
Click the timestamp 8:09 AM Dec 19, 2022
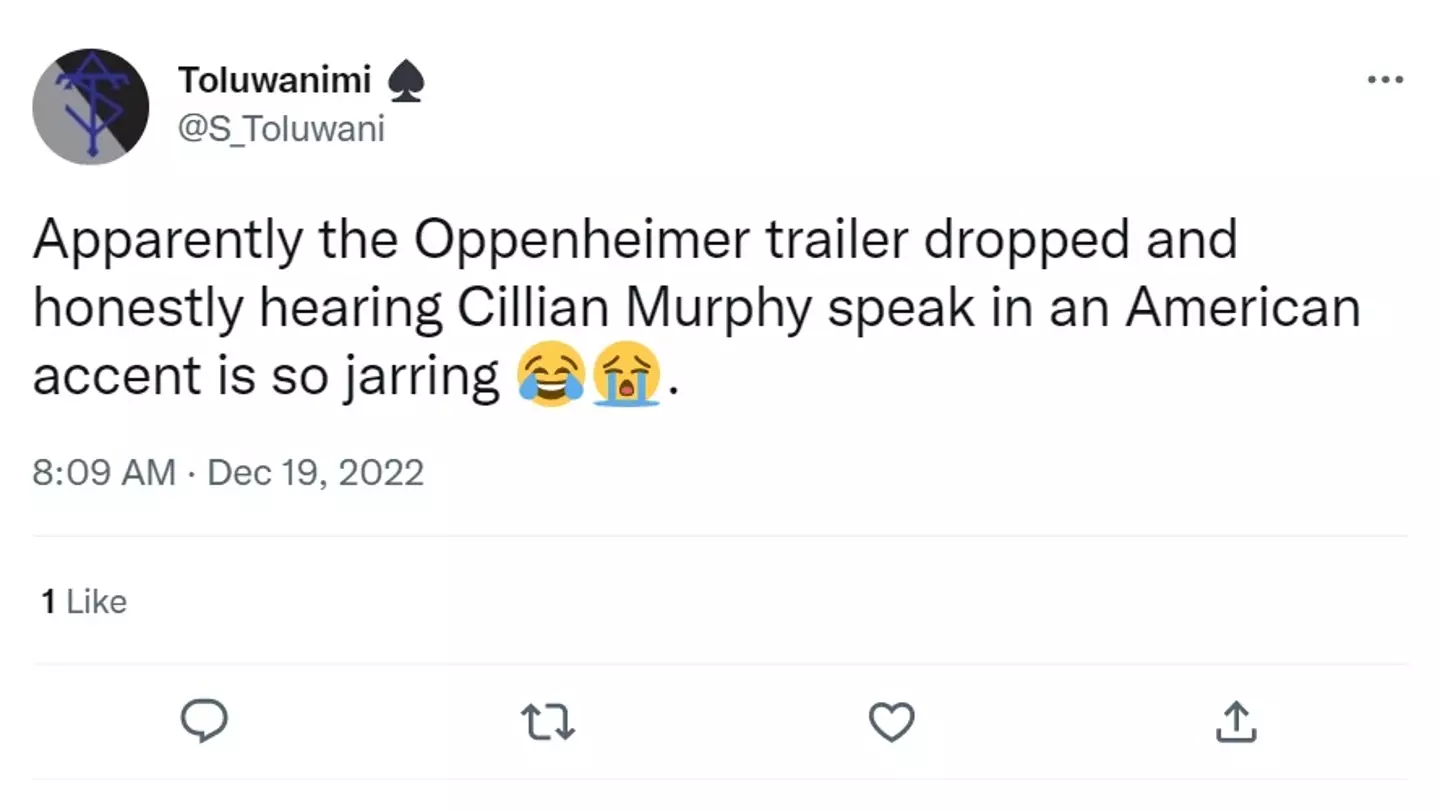[229, 472]
